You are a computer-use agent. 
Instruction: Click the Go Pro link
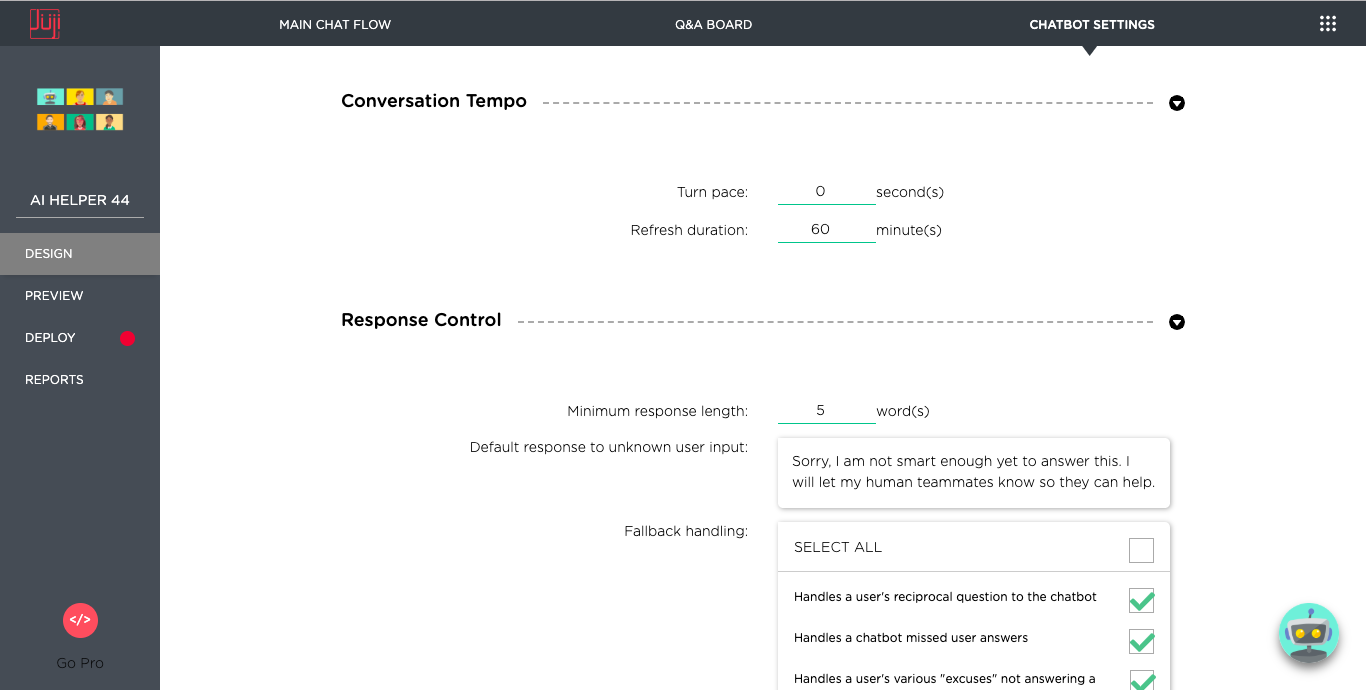pos(80,663)
